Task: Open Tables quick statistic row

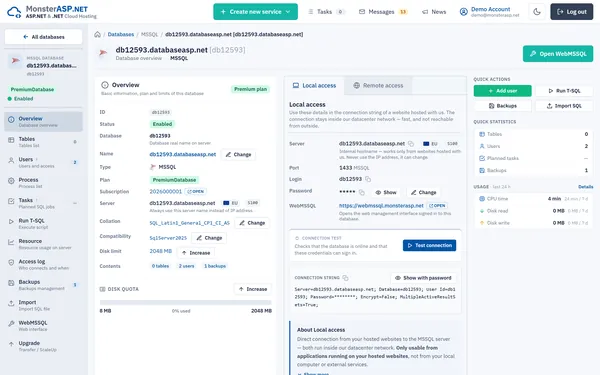Action: point(533,134)
